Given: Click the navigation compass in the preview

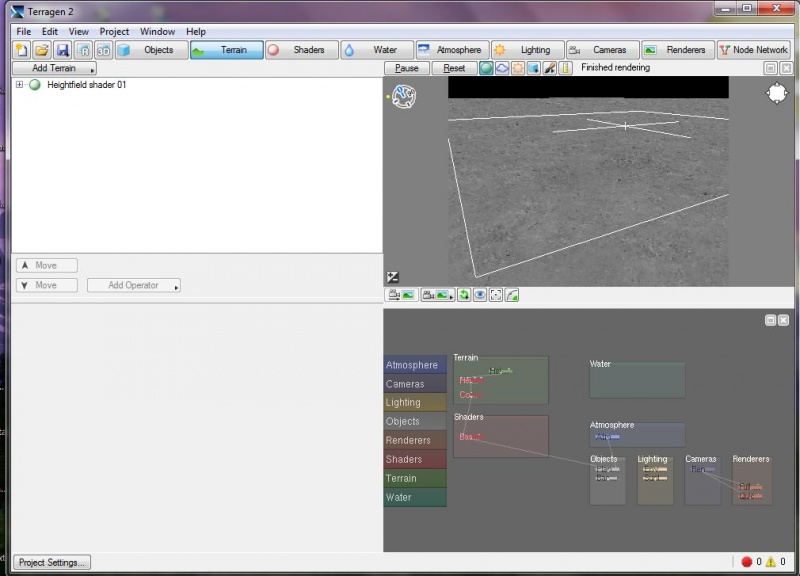Looking at the screenshot, I should (x=403, y=97).
